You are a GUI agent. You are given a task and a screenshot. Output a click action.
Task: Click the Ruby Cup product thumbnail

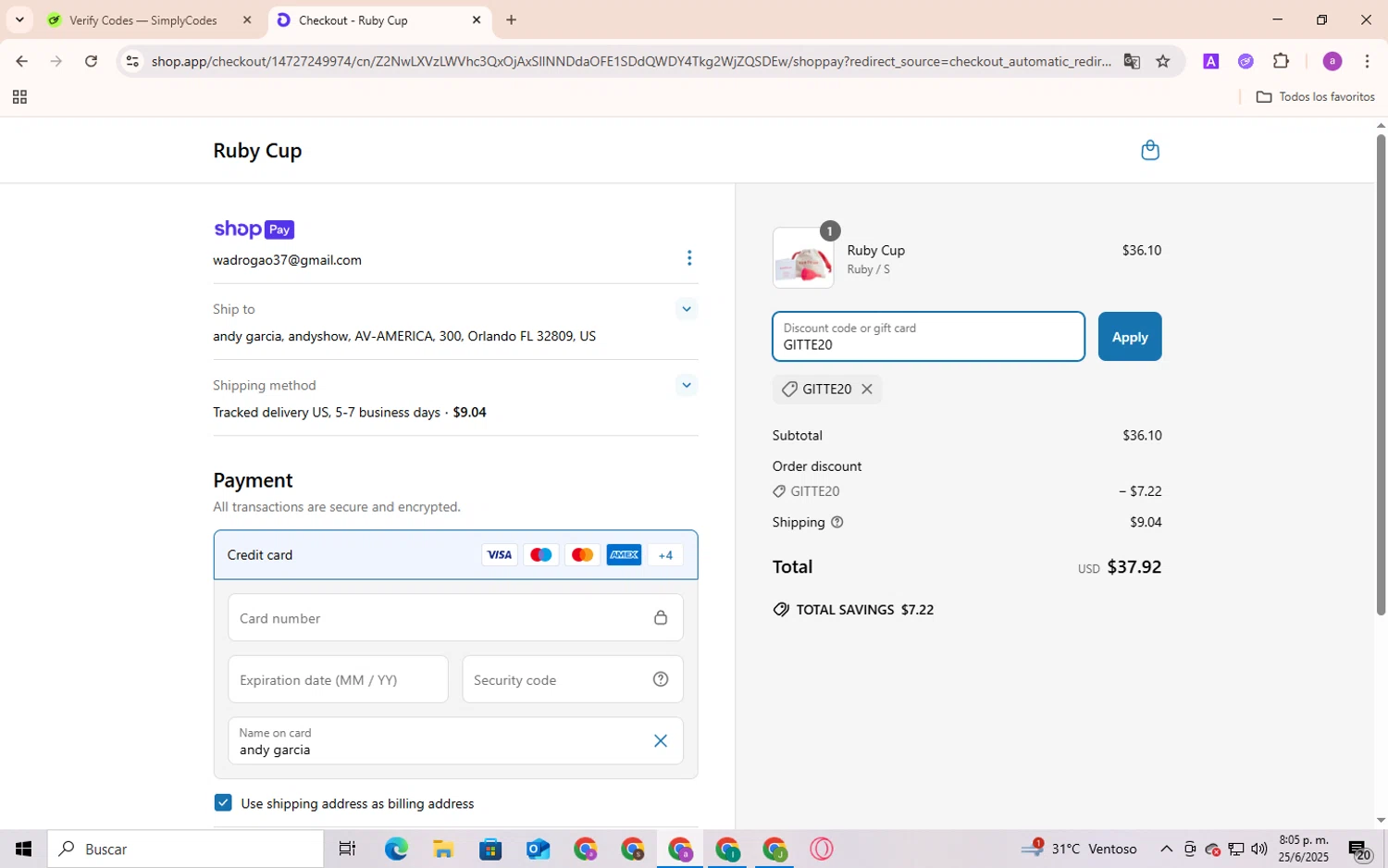(x=803, y=258)
